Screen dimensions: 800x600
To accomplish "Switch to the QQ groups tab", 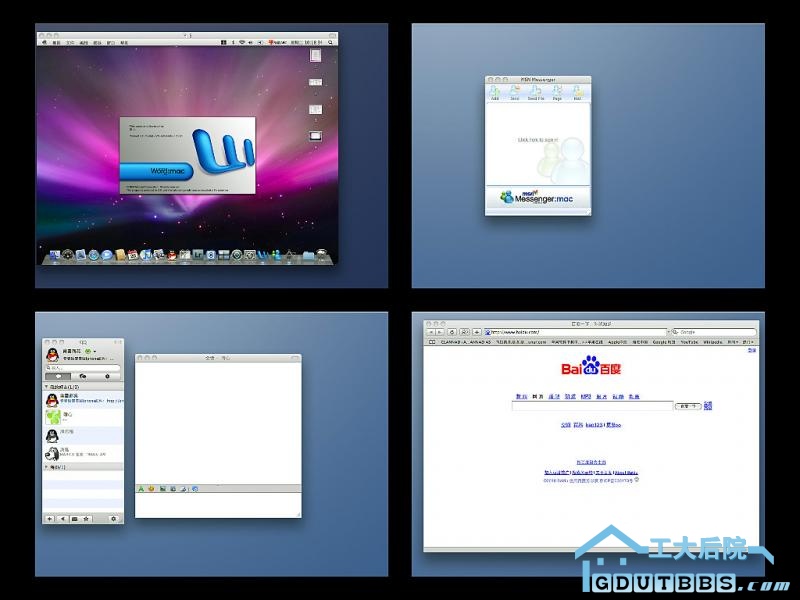I will coord(82,377).
